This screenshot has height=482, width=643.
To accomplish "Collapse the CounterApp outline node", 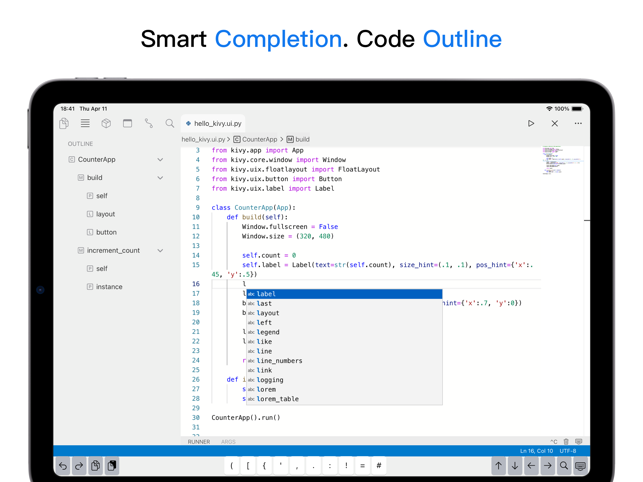I will [160, 160].
